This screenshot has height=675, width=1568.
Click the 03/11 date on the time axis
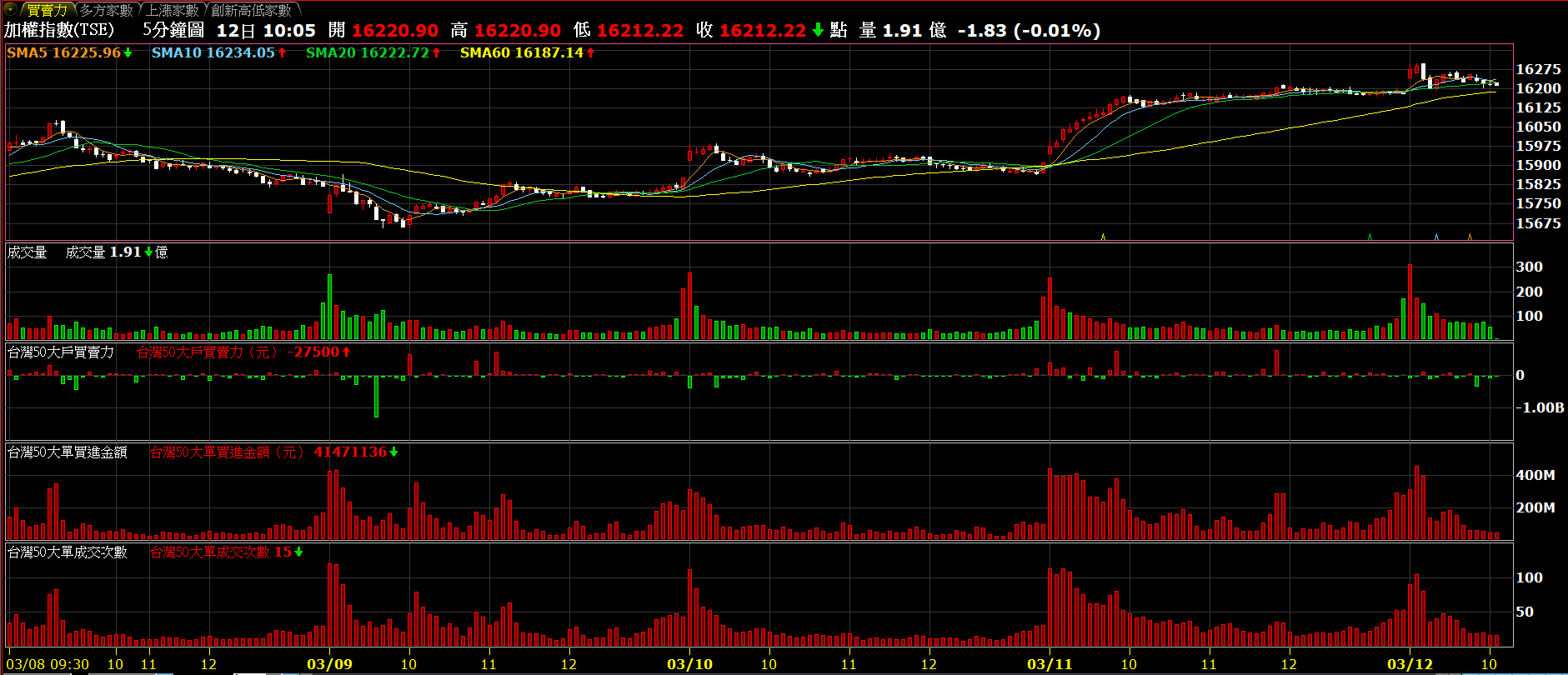(1050, 664)
